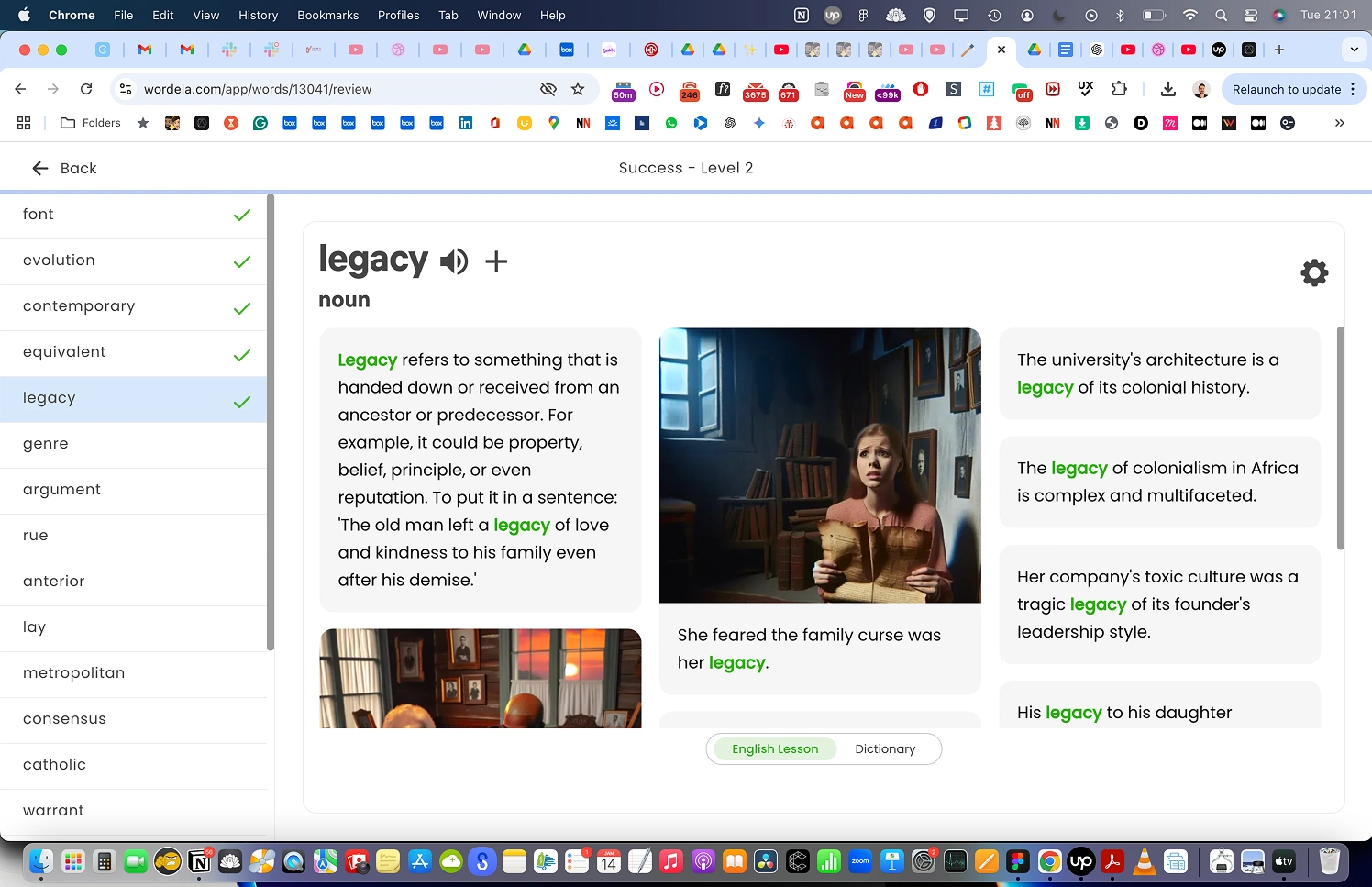Image resolution: width=1372 pixels, height=887 pixels.
Task: Click the sentence about colonialism in Africa
Action: tap(1159, 482)
